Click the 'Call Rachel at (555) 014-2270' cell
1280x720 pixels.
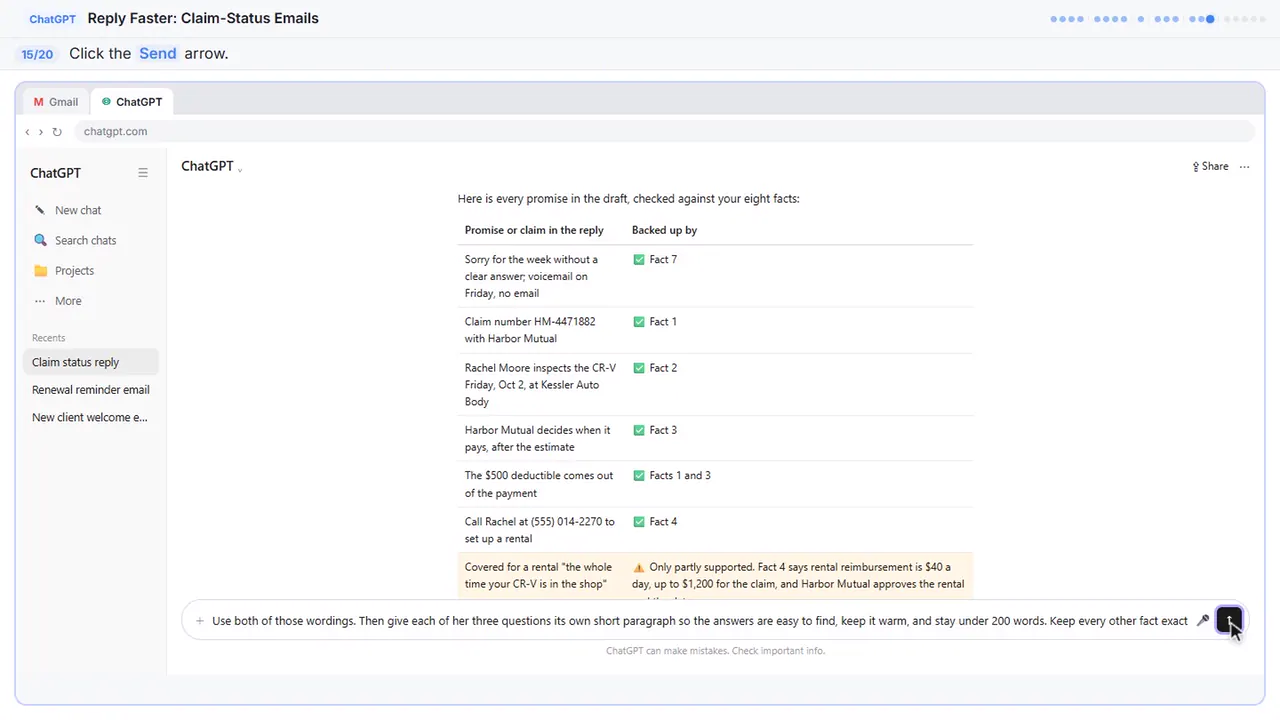(x=540, y=530)
